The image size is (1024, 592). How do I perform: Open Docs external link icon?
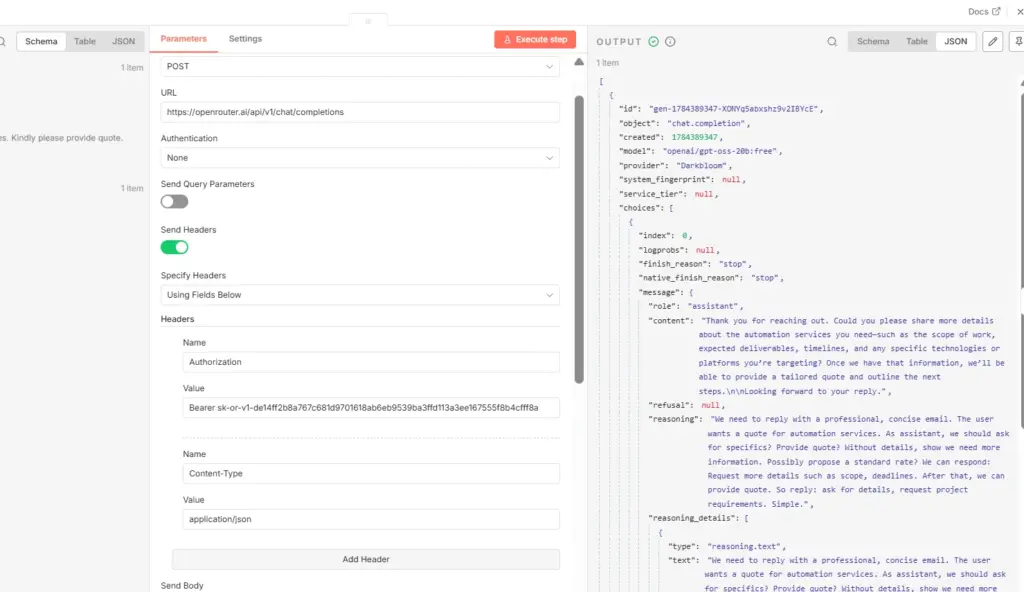click(996, 11)
